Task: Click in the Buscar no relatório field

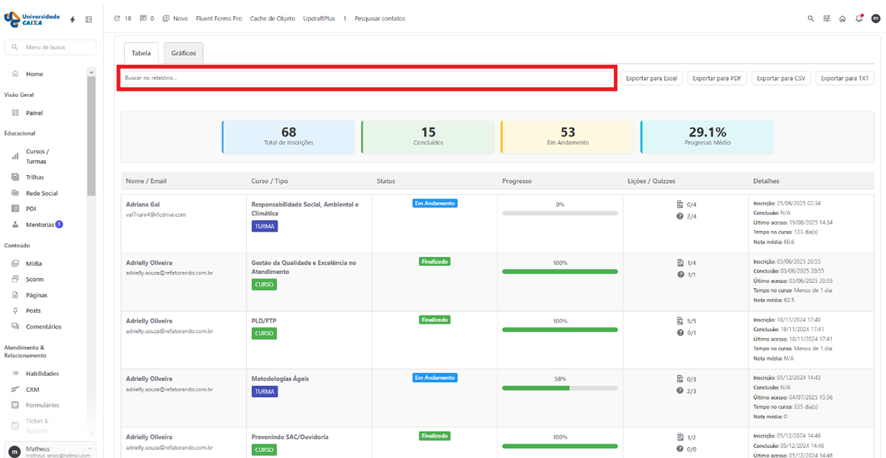Action: pos(366,78)
